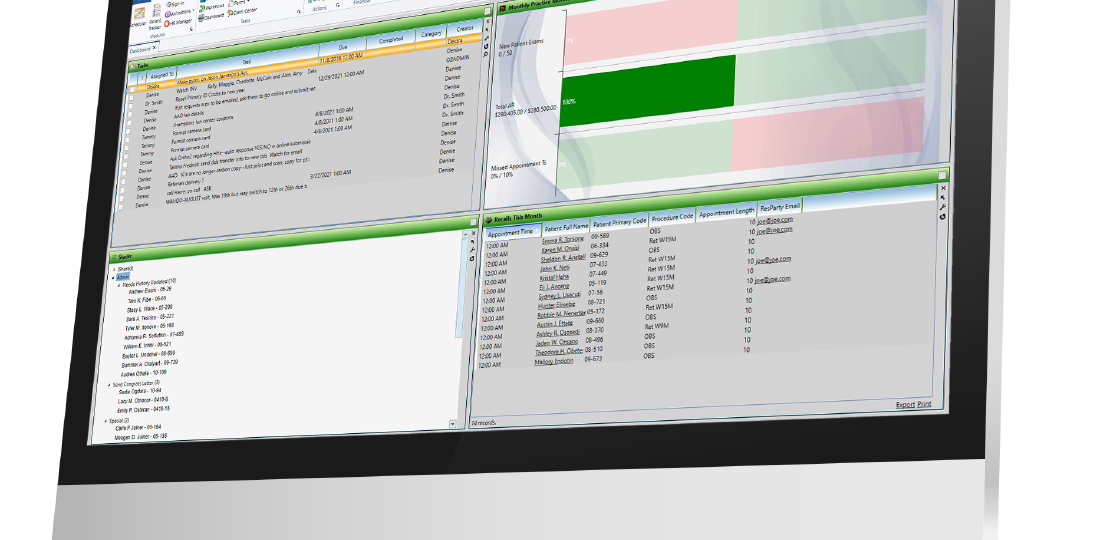Sort recalls by Procedure Code header
Image resolution: width=1110 pixels, height=540 pixels.
pyautogui.click(x=673, y=217)
